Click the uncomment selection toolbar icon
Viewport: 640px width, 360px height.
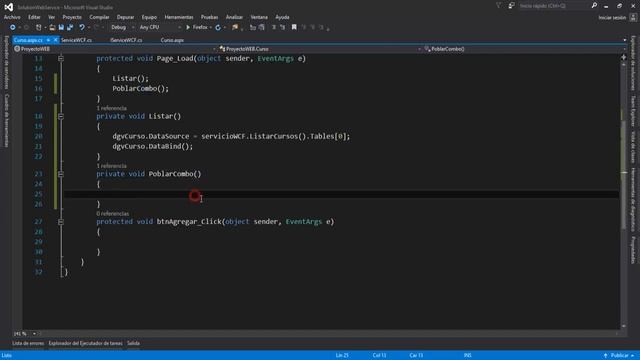[x=282, y=27]
